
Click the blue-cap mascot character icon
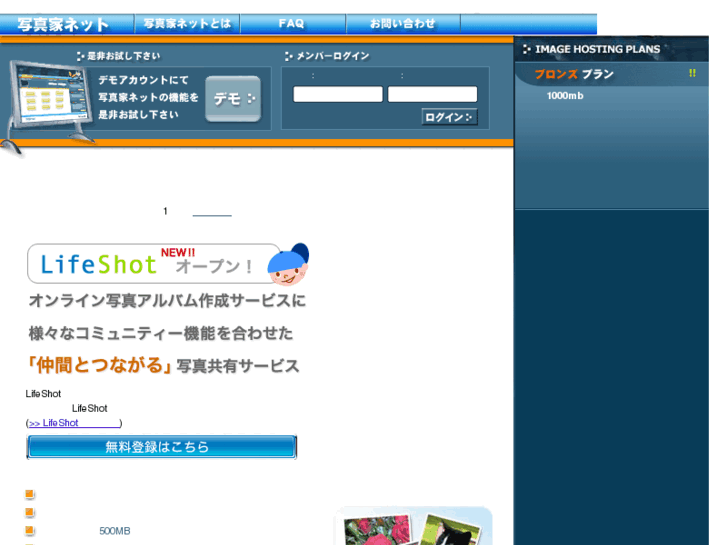288,264
